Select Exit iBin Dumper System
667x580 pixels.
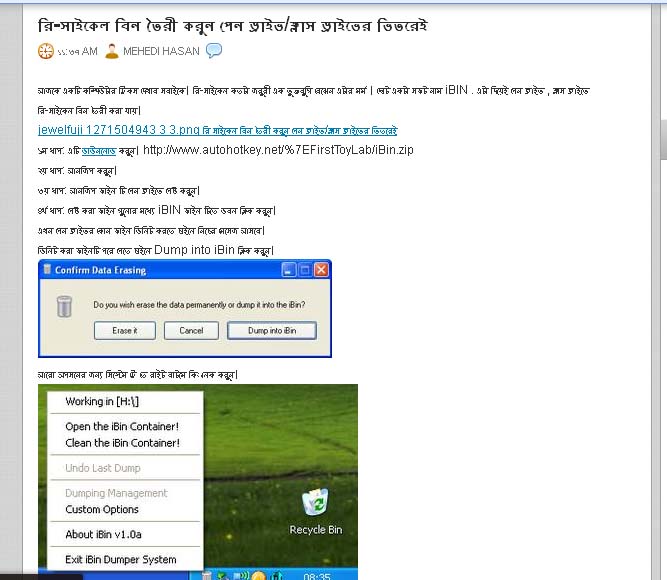(121, 560)
